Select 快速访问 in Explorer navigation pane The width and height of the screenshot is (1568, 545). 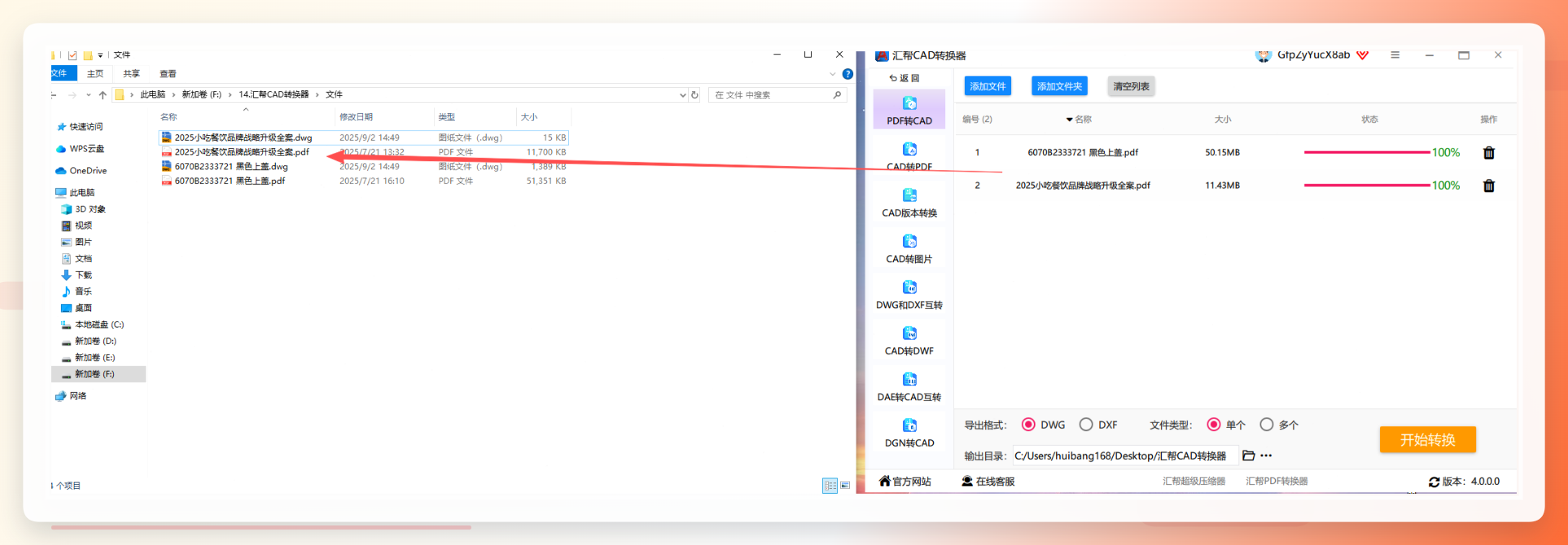pyautogui.click(x=80, y=127)
